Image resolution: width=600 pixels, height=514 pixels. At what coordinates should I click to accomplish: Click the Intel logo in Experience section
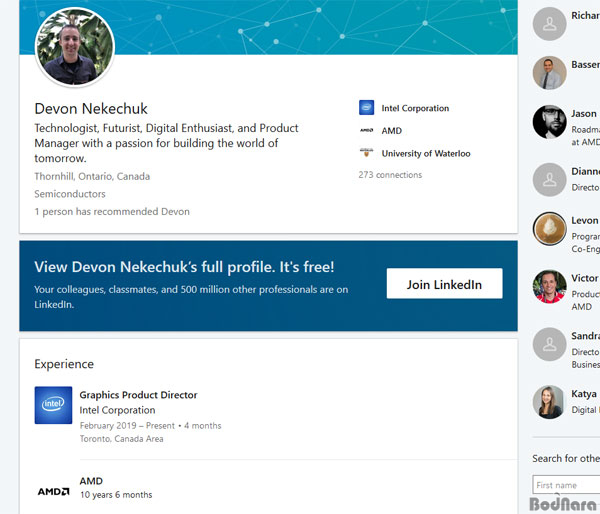(x=53, y=405)
